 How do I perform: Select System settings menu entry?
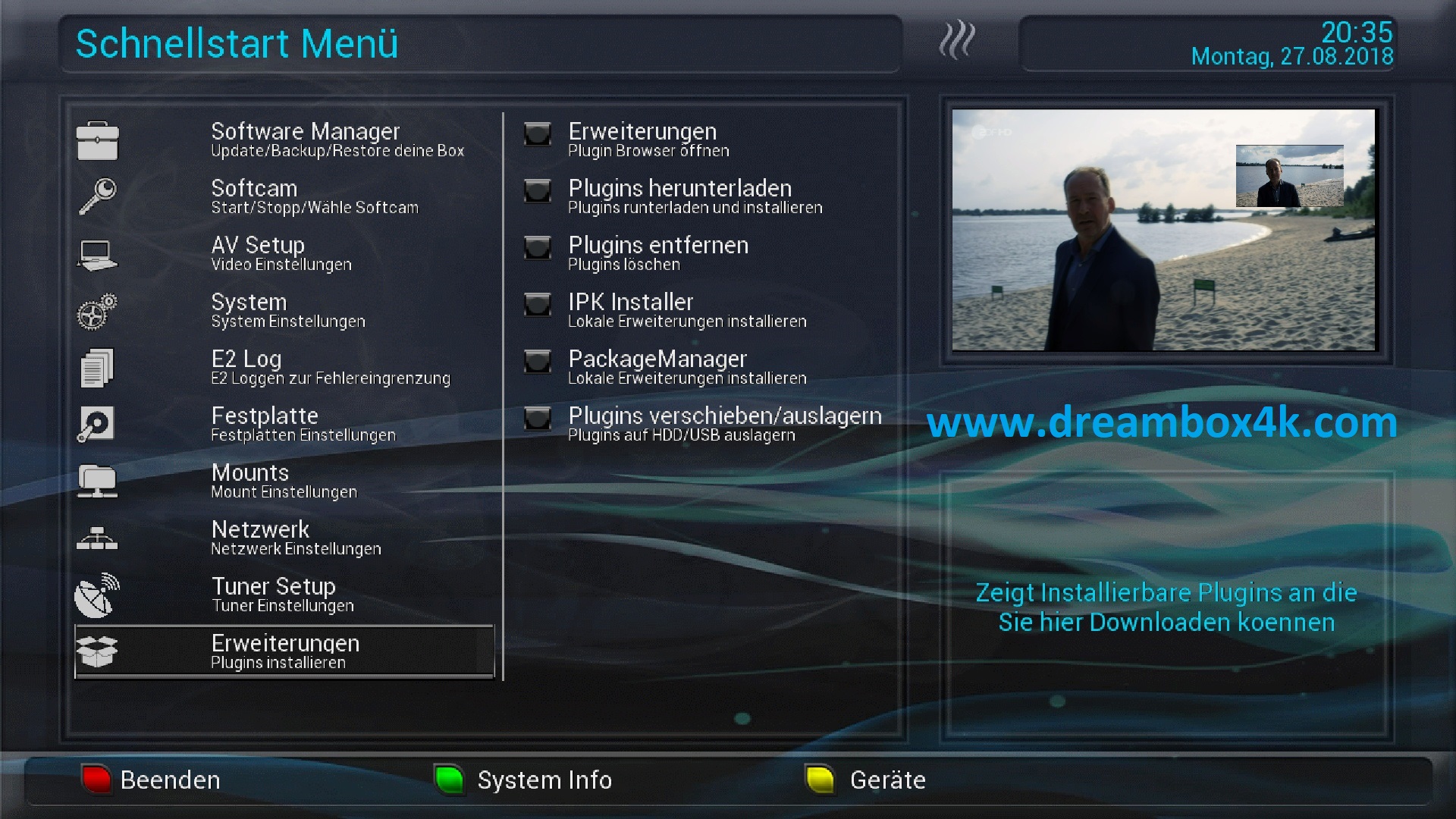click(x=284, y=311)
